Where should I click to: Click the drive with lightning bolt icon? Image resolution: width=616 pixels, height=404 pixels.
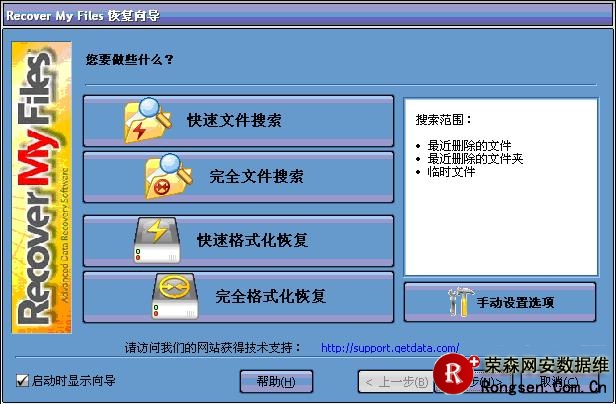(x=157, y=240)
